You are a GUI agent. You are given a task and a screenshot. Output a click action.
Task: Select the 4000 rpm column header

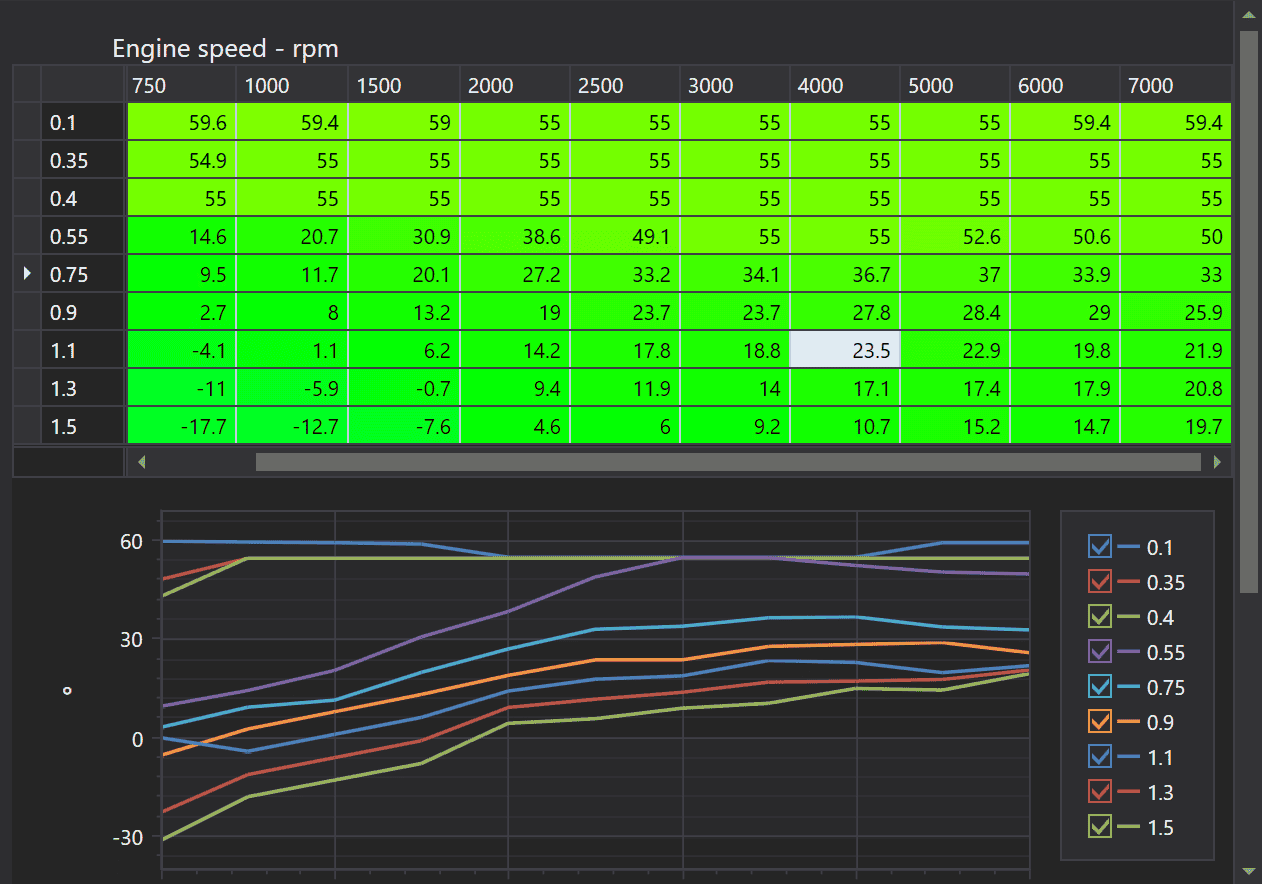click(845, 85)
